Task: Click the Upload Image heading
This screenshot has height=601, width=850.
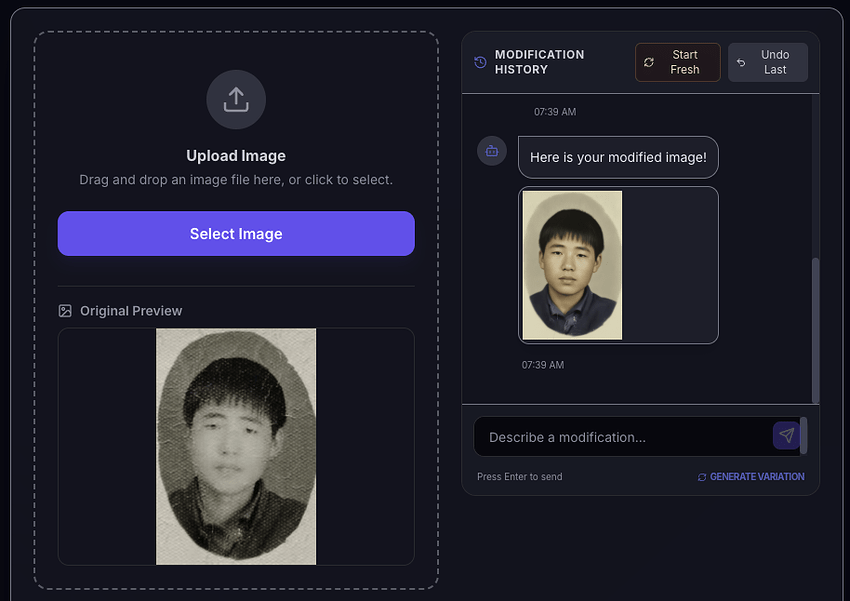Action: pyautogui.click(x=236, y=156)
